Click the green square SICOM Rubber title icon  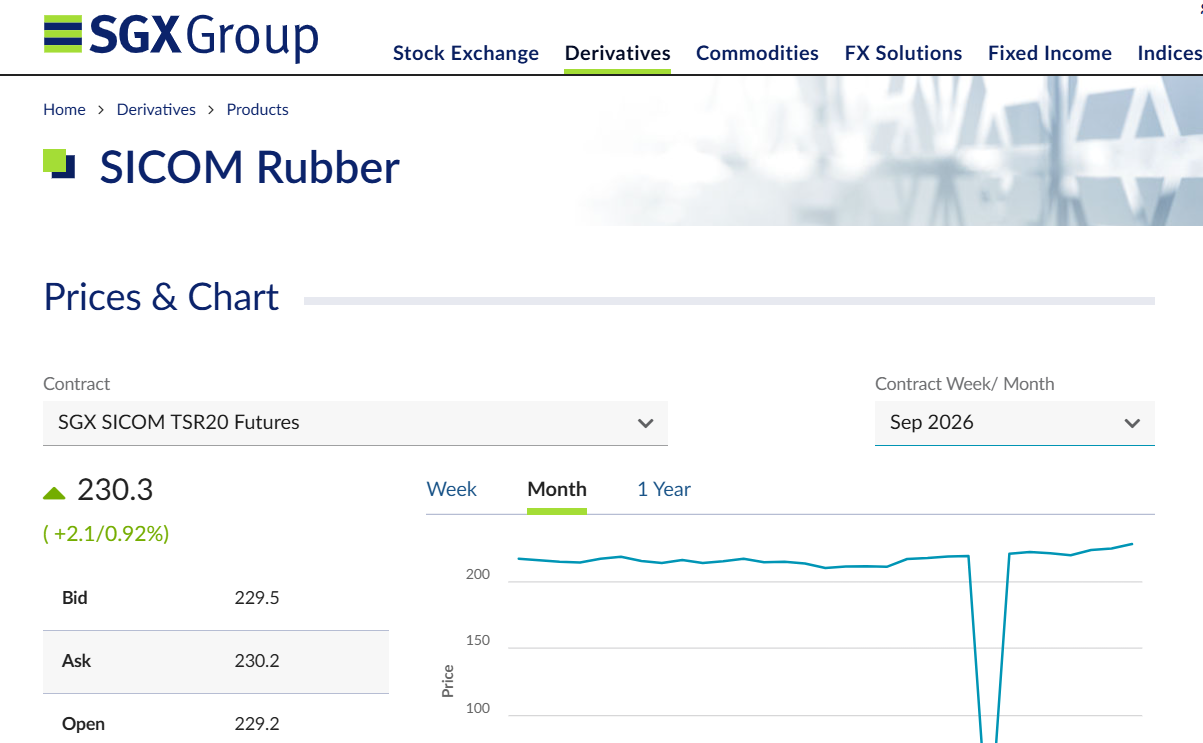coord(59,164)
